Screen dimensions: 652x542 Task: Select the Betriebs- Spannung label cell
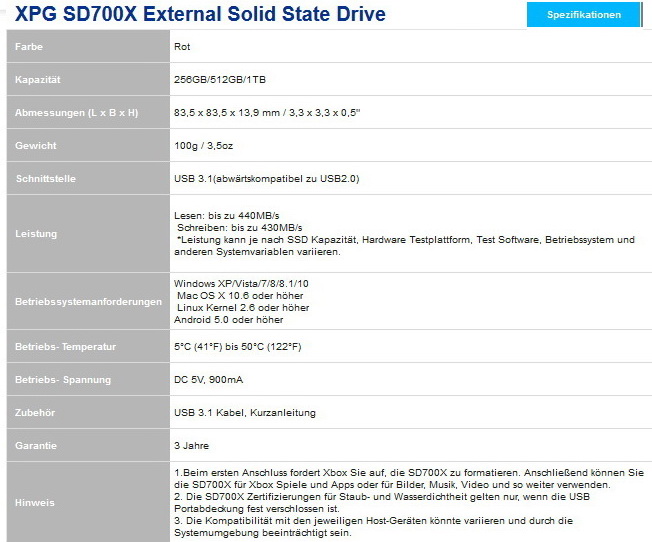pyautogui.click(x=88, y=379)
